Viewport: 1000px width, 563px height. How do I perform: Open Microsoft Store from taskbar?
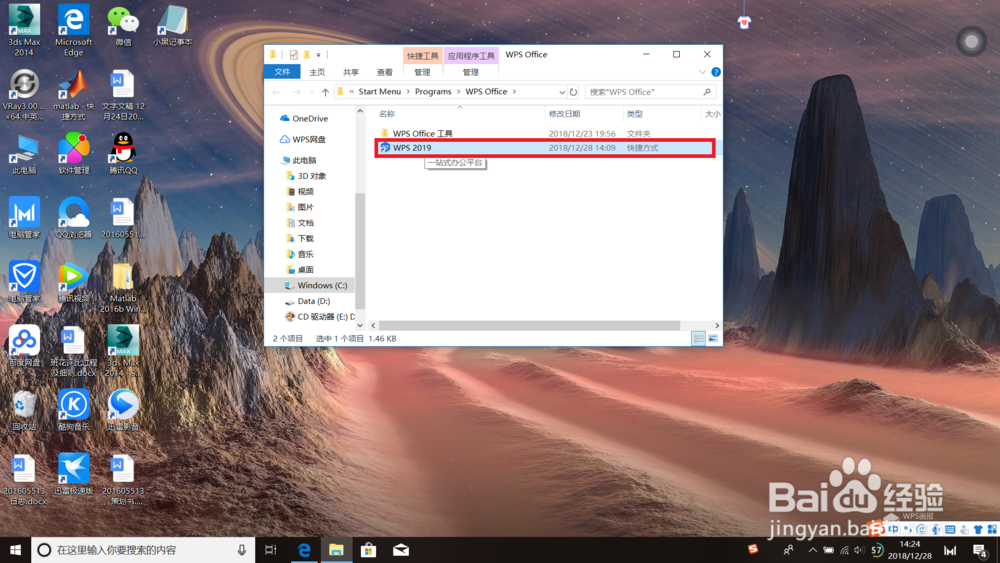pos(368,550)
